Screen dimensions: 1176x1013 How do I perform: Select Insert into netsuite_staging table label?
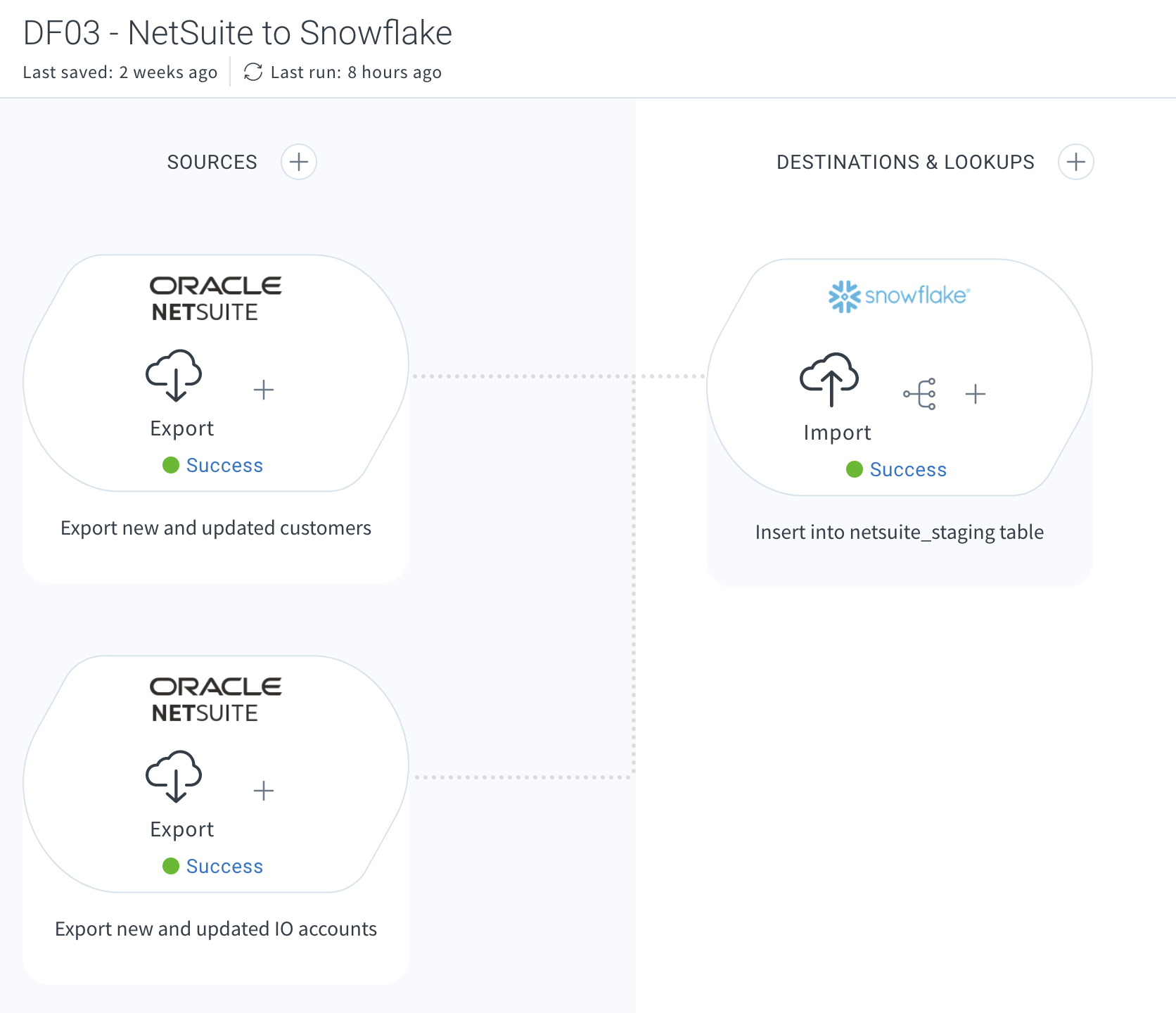[x=900, y=532]
